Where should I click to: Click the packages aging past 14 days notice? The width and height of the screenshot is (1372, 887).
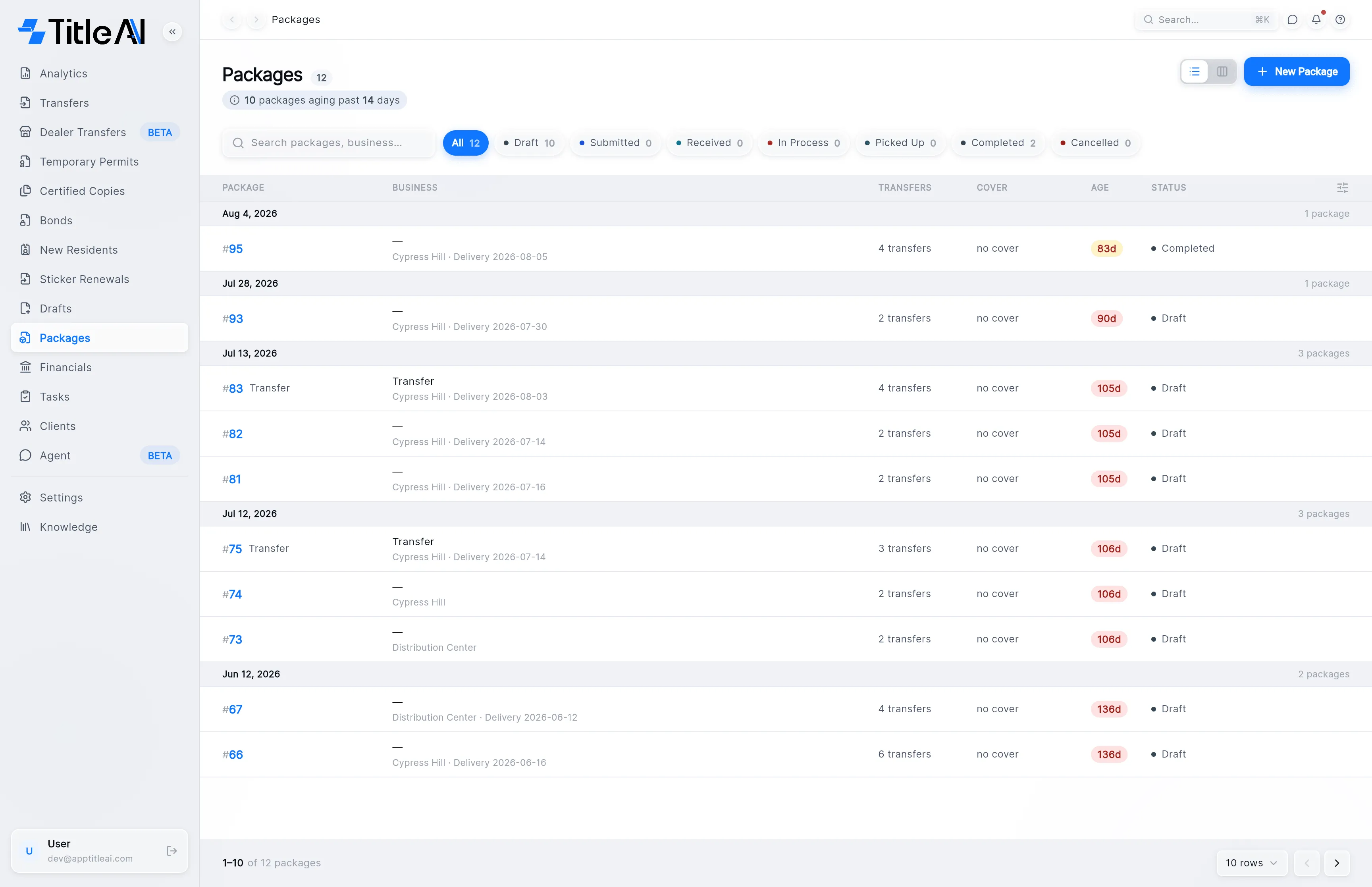click(x=314, y=100)
